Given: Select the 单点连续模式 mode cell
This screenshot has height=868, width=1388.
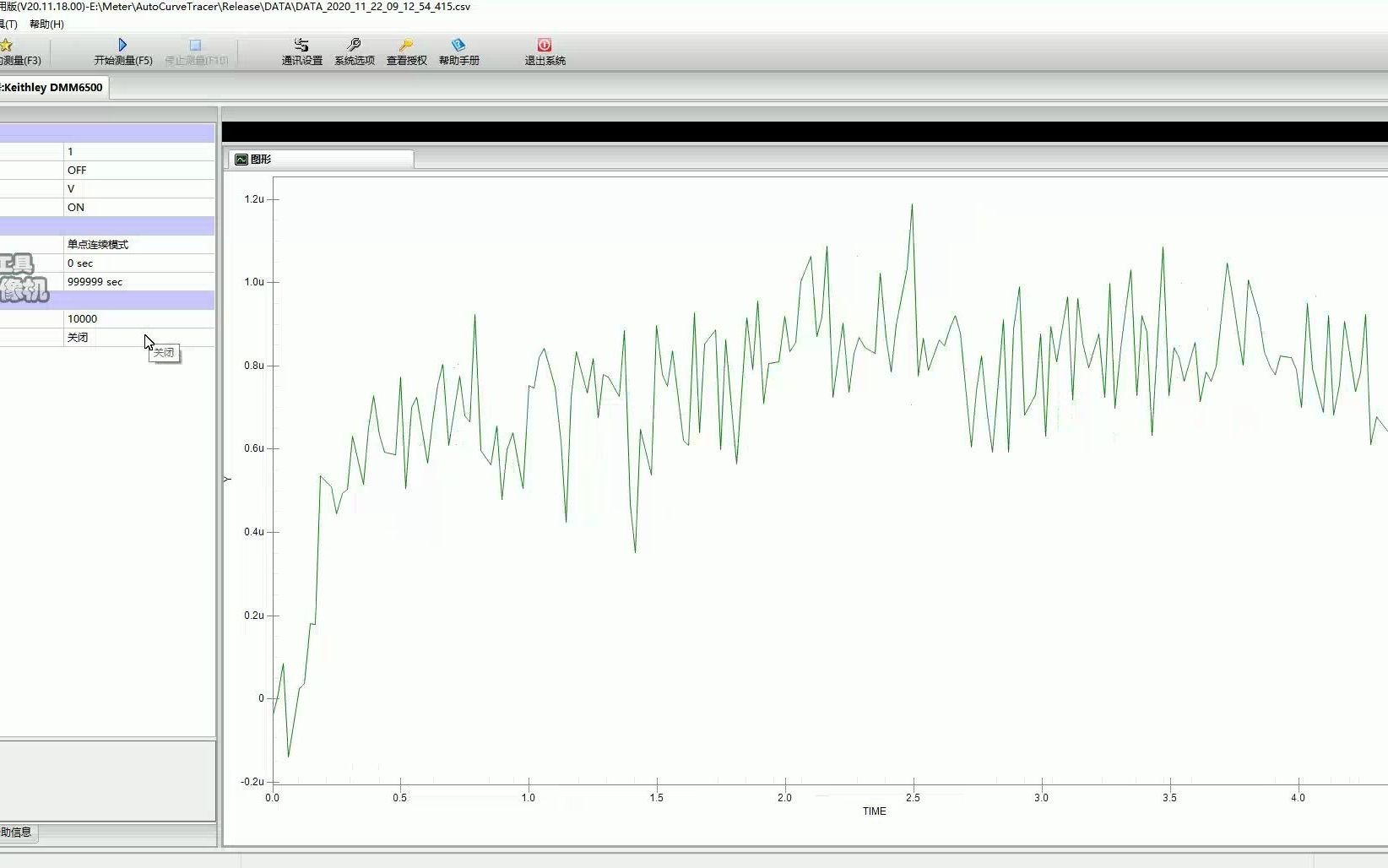Looking at the screenshot, I should point(139,245).
